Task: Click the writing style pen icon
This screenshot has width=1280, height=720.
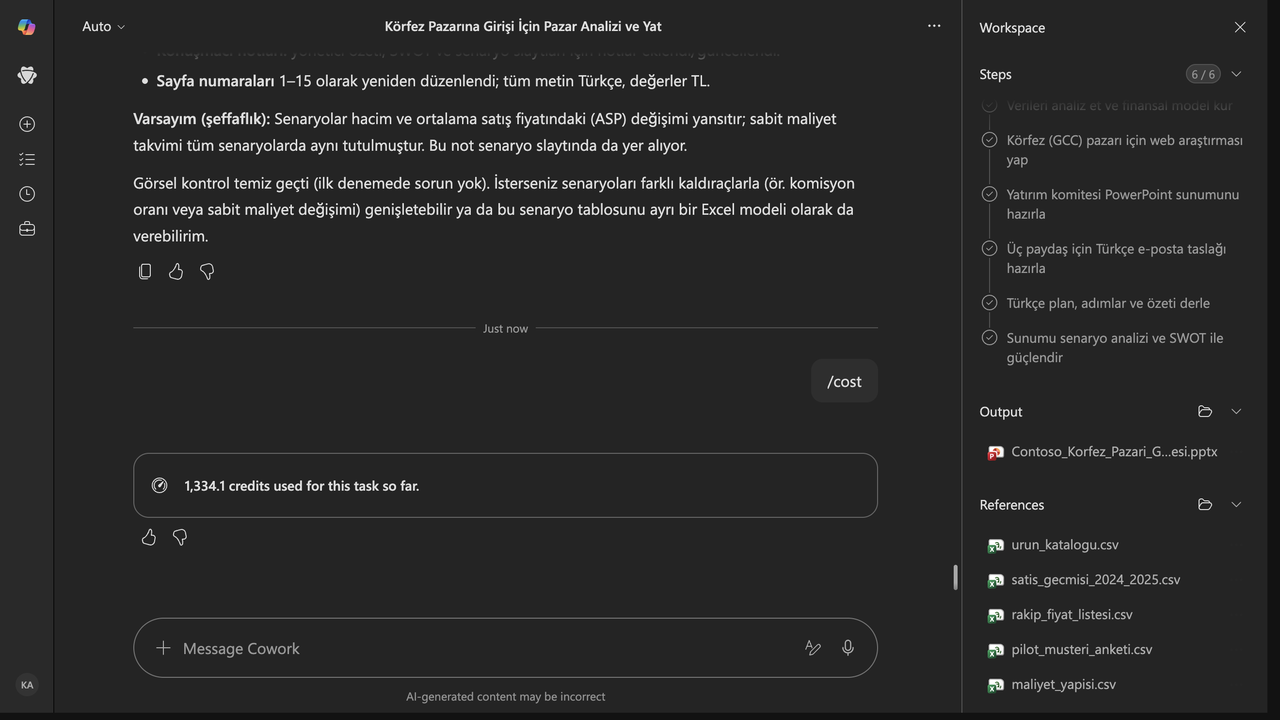Action: pos(813,648)
